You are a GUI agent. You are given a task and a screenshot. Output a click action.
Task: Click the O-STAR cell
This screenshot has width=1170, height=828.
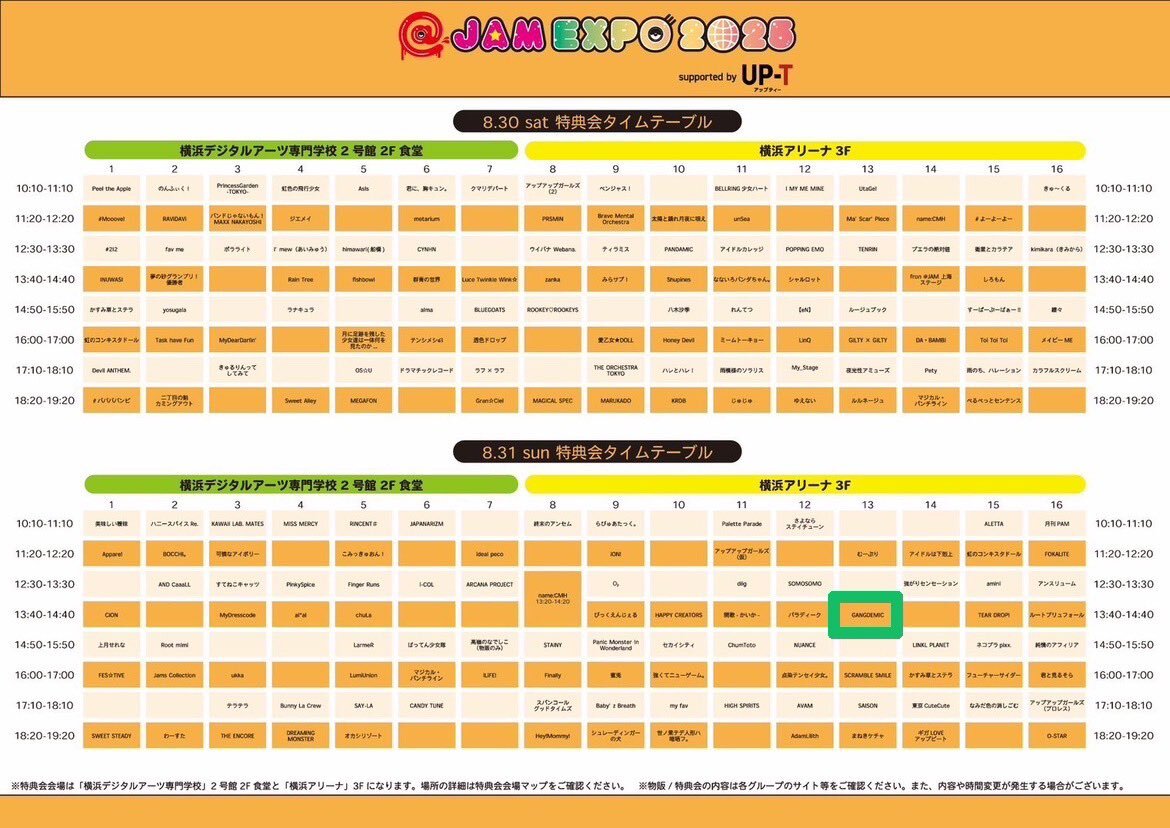(1057, 736)
